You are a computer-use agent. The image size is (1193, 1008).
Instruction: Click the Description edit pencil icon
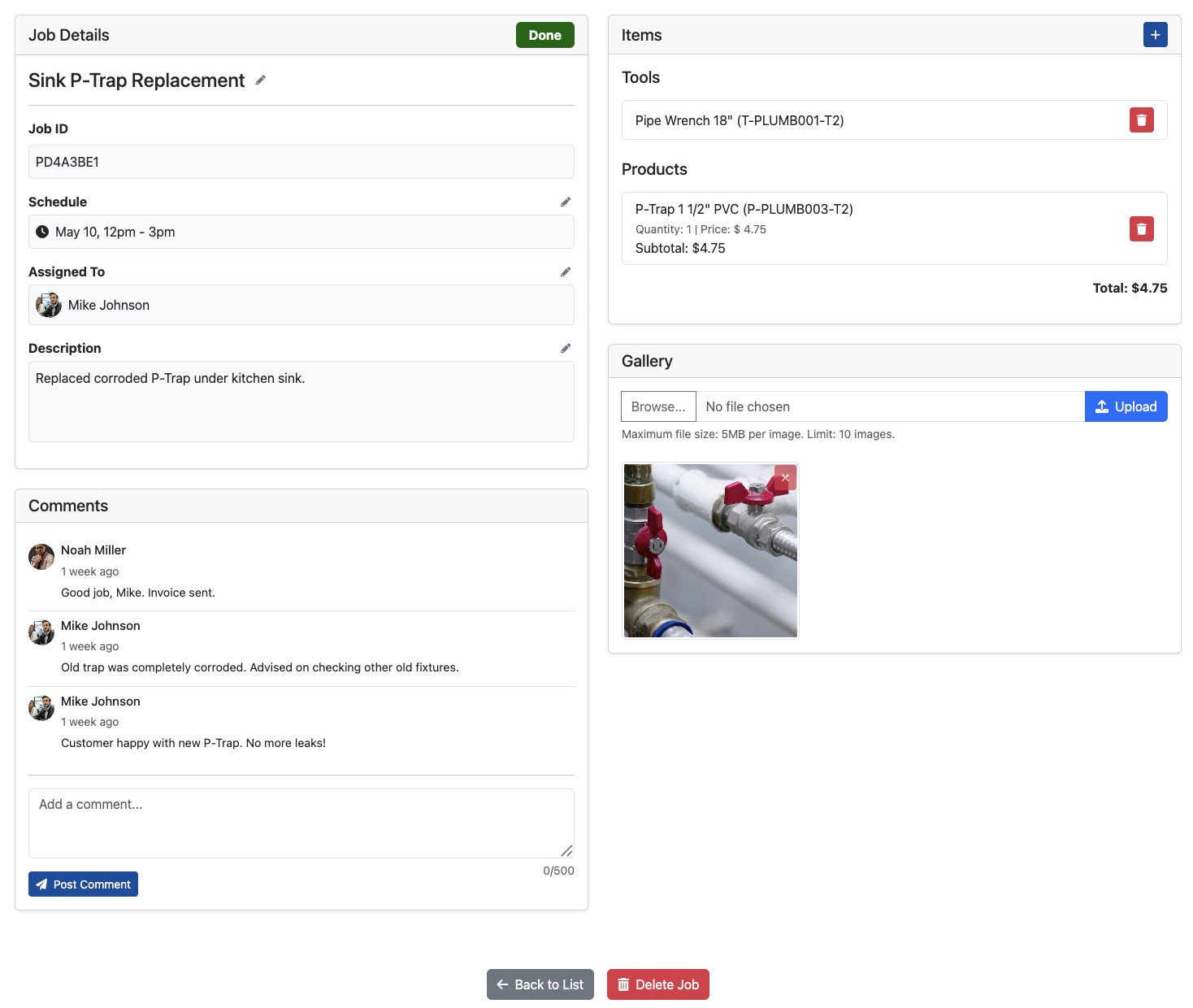click(x=566, y=348)
